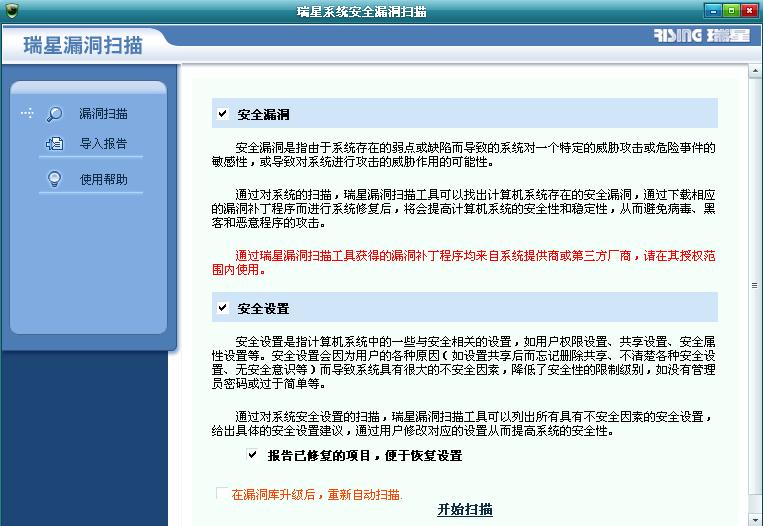
Task: Click the 开始扫描 link
Action: coord(465,509)
